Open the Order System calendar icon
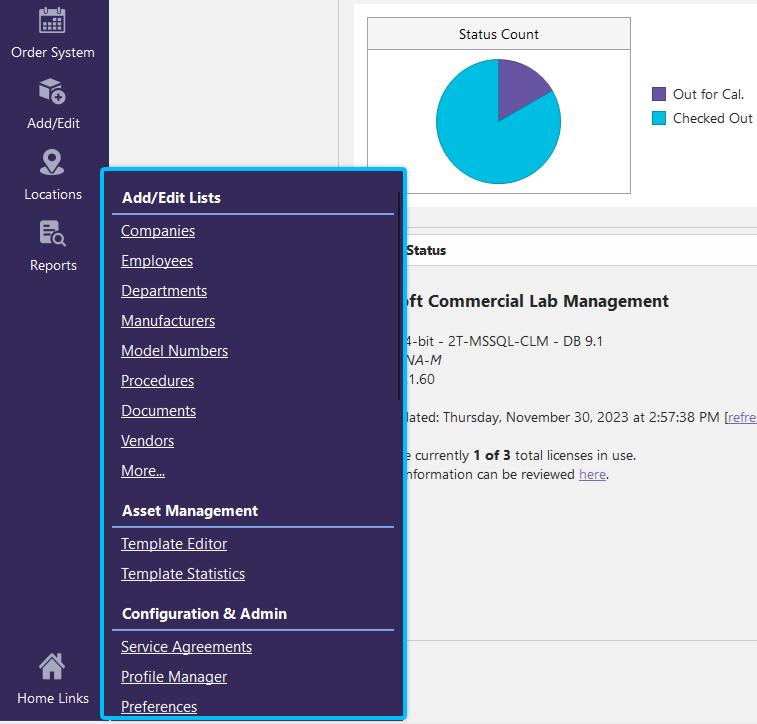757x724 pixels. click(52, 21)
